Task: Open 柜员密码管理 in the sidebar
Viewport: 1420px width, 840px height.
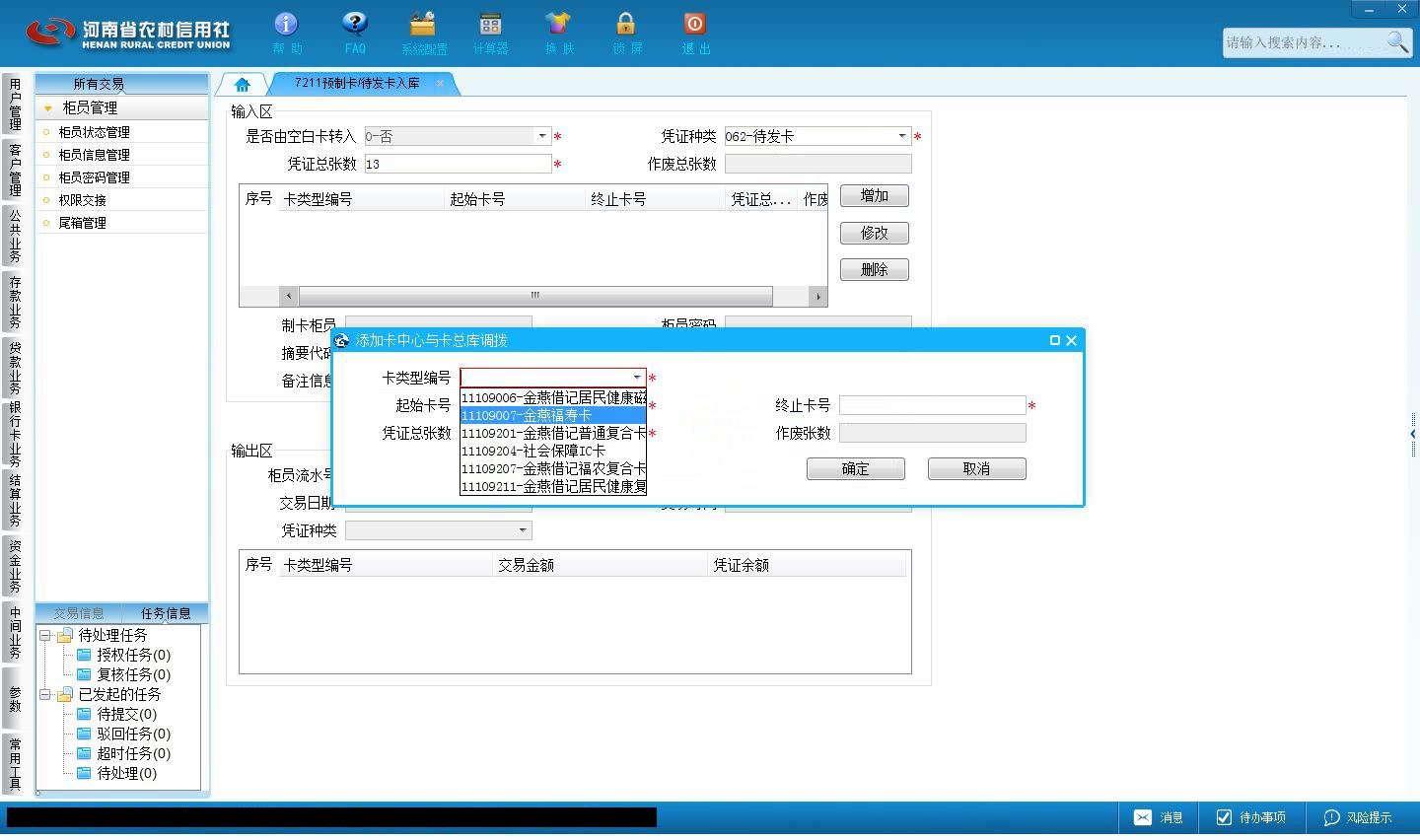Action: click(94, 177)
